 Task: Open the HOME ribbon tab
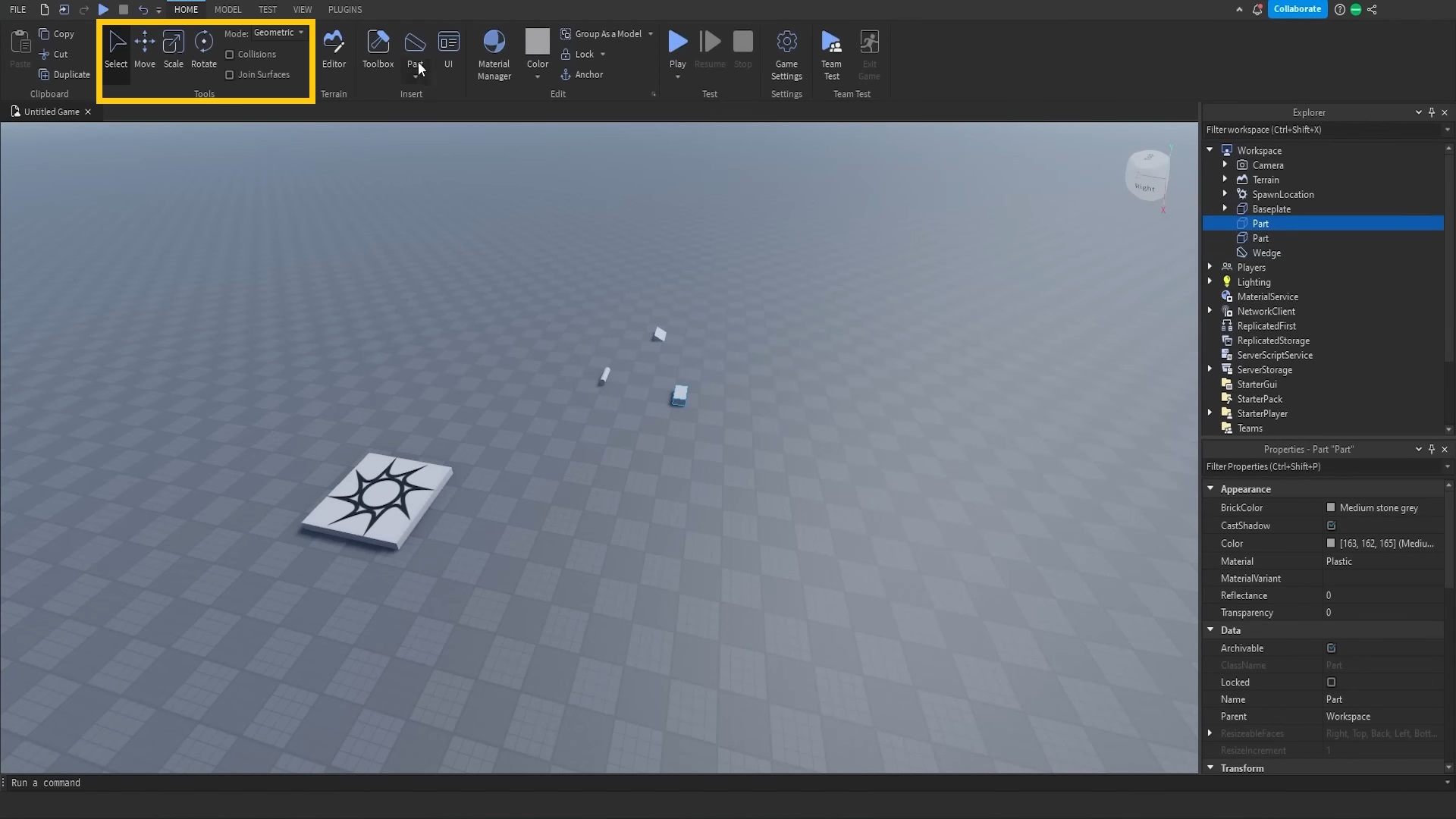pos(186,9)
